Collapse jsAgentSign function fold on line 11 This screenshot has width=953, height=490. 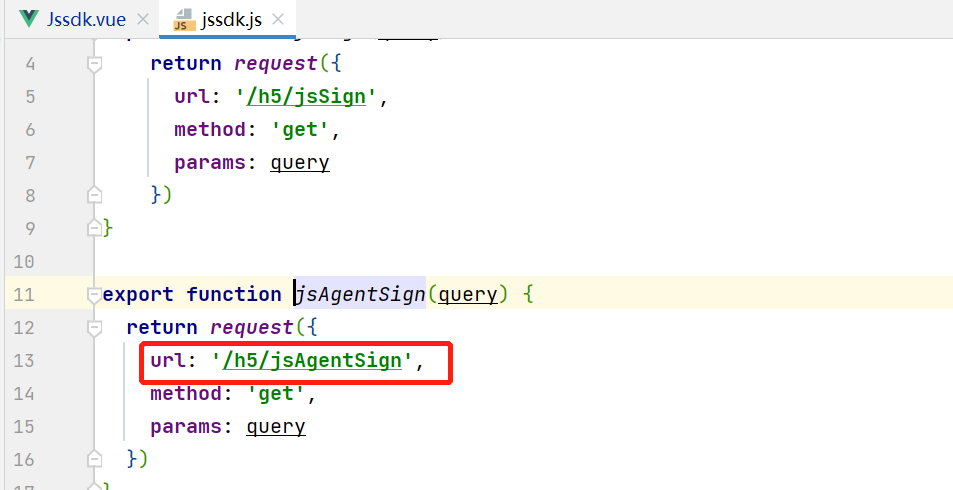coord(94,294)
